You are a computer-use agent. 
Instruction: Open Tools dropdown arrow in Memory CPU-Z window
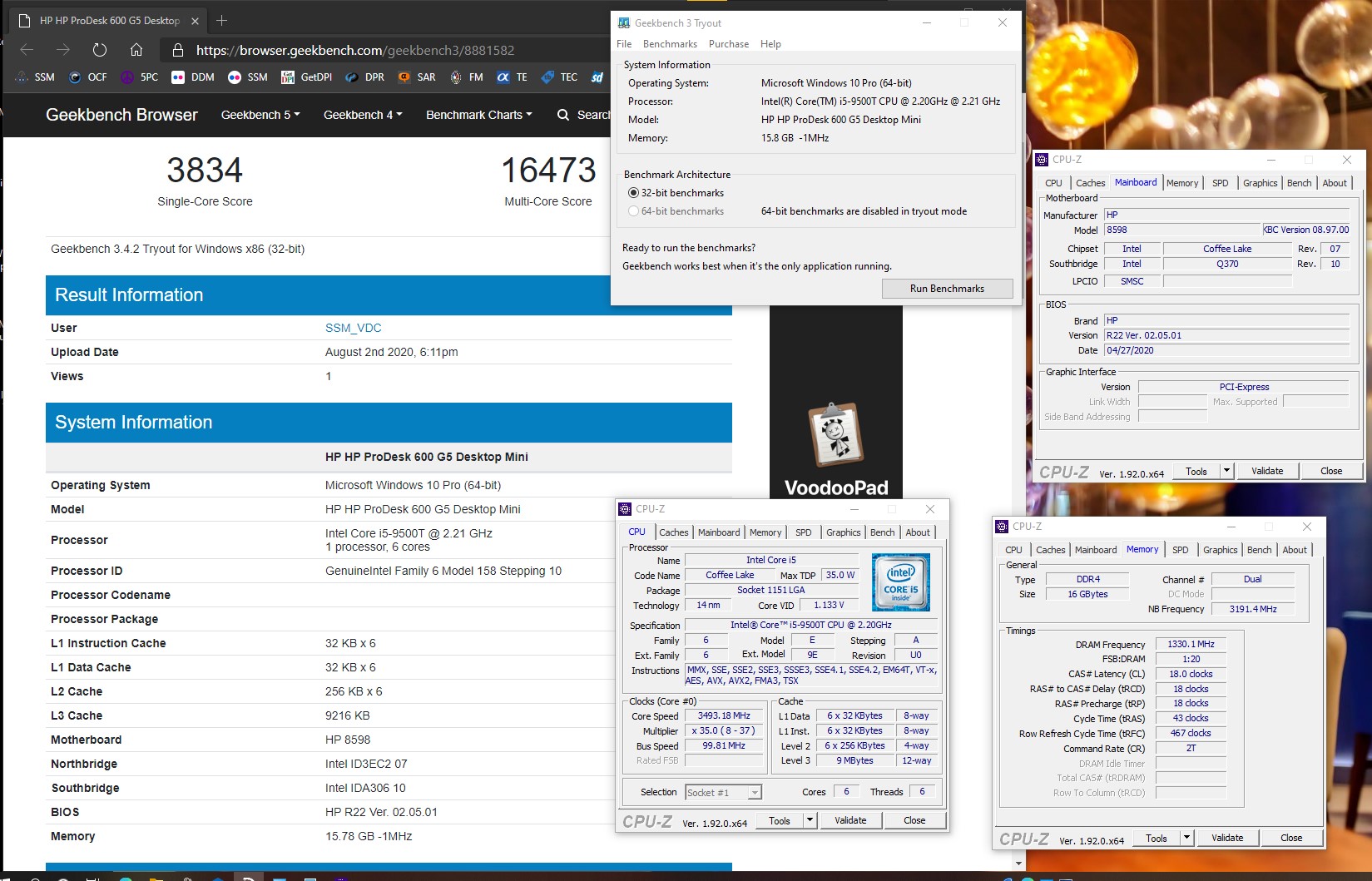1186,838
